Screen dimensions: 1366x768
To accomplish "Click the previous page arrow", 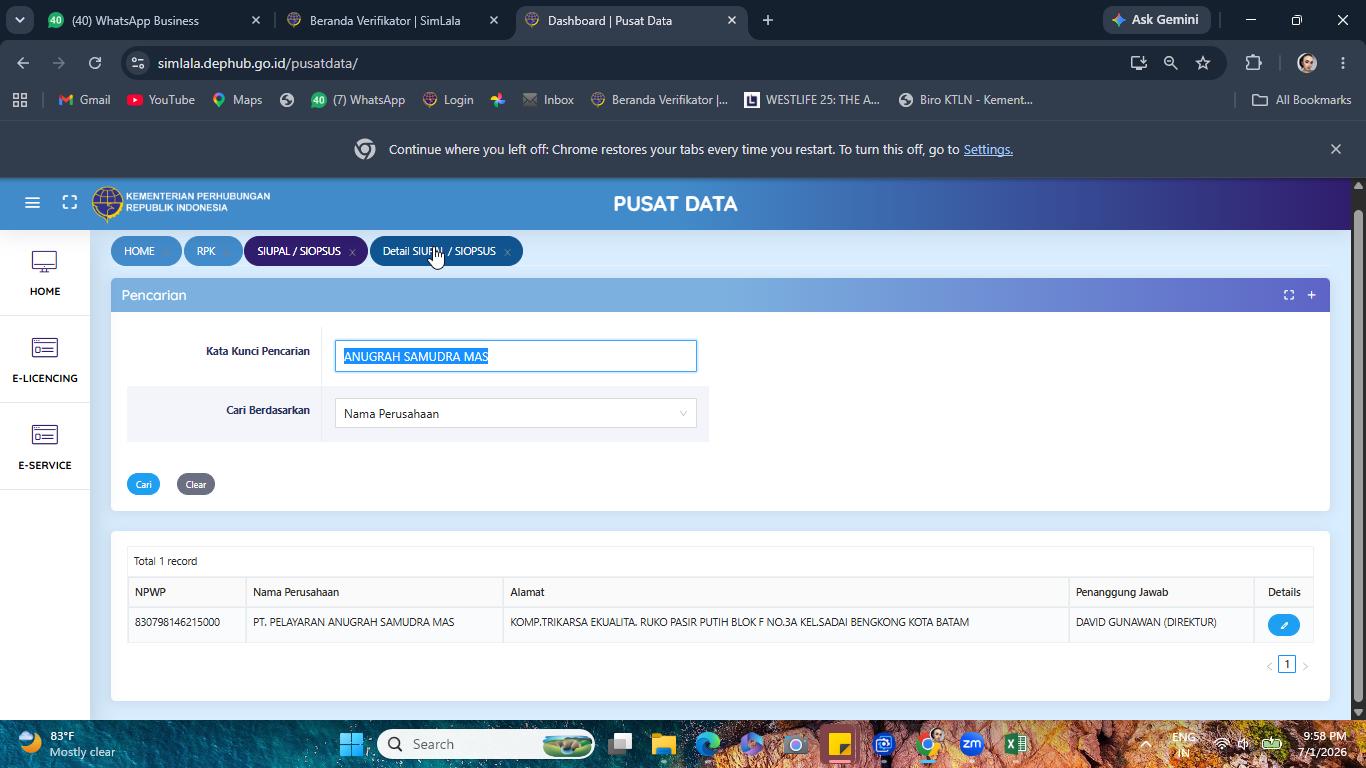I will point(1269,666).
